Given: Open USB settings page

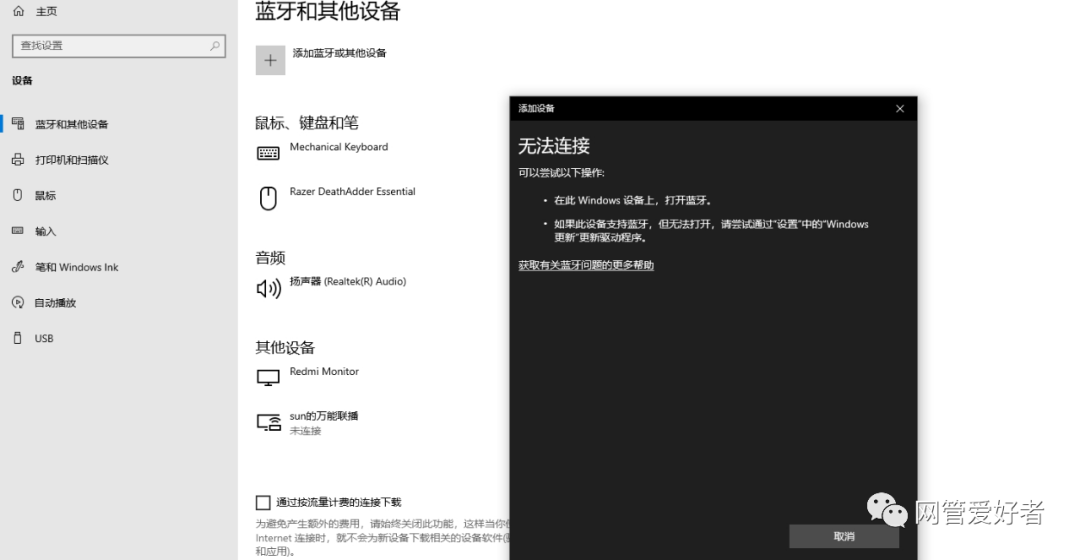Looking at the screenshot, I should [x=44, y=339].
